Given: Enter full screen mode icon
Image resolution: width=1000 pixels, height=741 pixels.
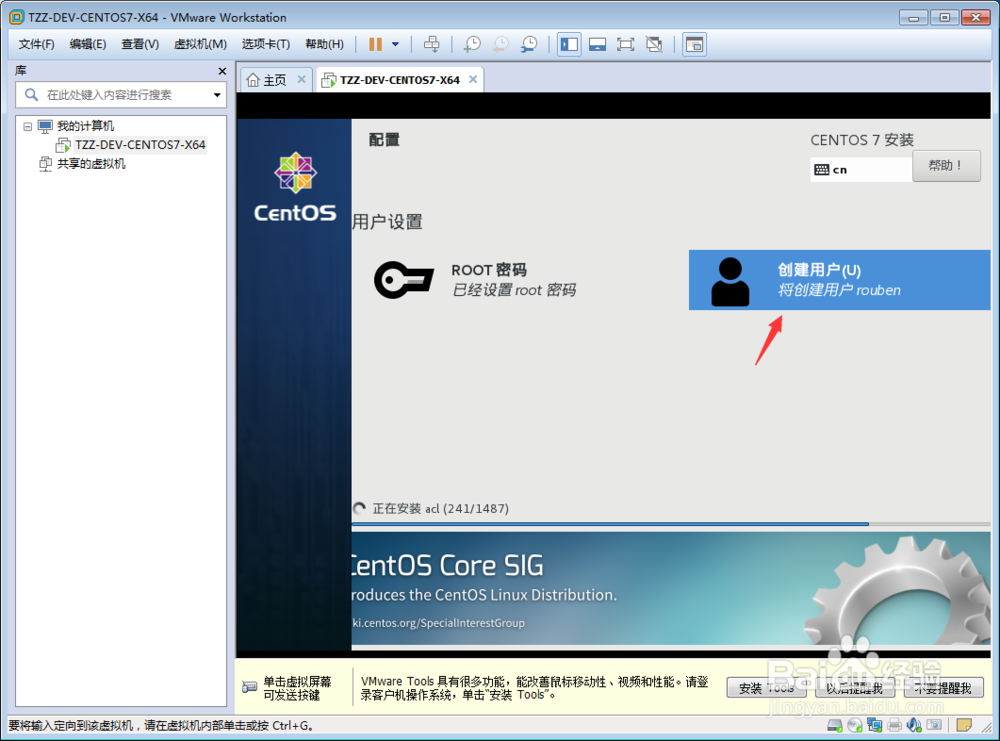Looking at the screenshot, I should coord(626,44).
